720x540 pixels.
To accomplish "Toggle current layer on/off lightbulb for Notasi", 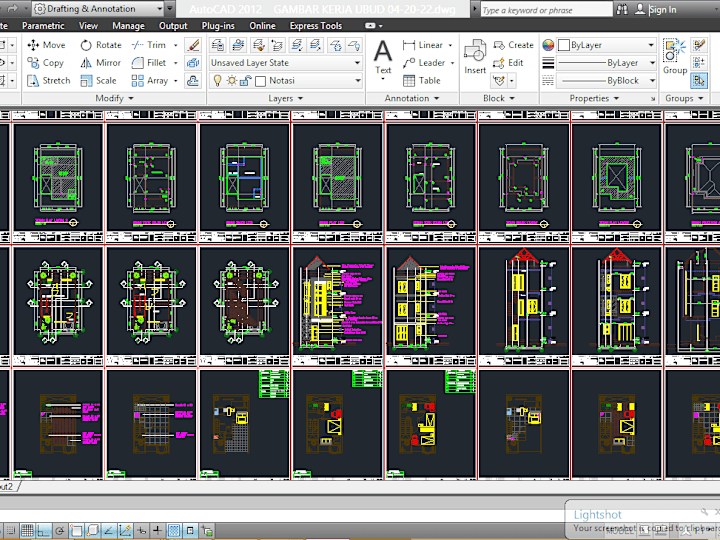I will pyautogui.click(x=218, y=81).
